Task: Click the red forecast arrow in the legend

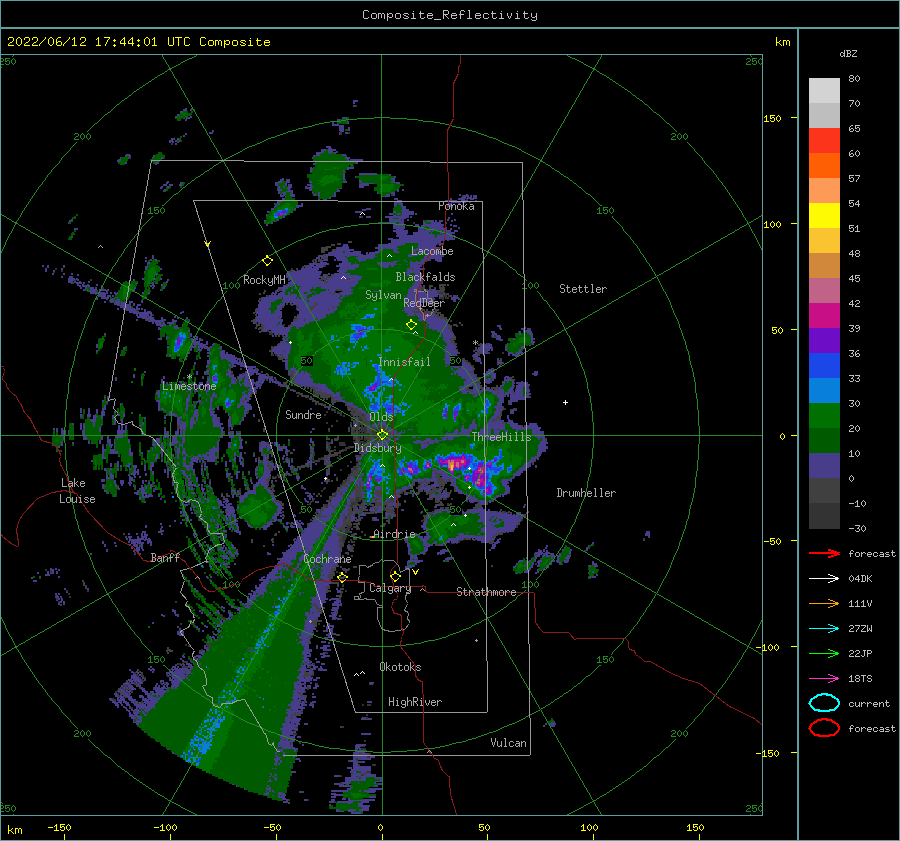Action: tap(824, 553)
